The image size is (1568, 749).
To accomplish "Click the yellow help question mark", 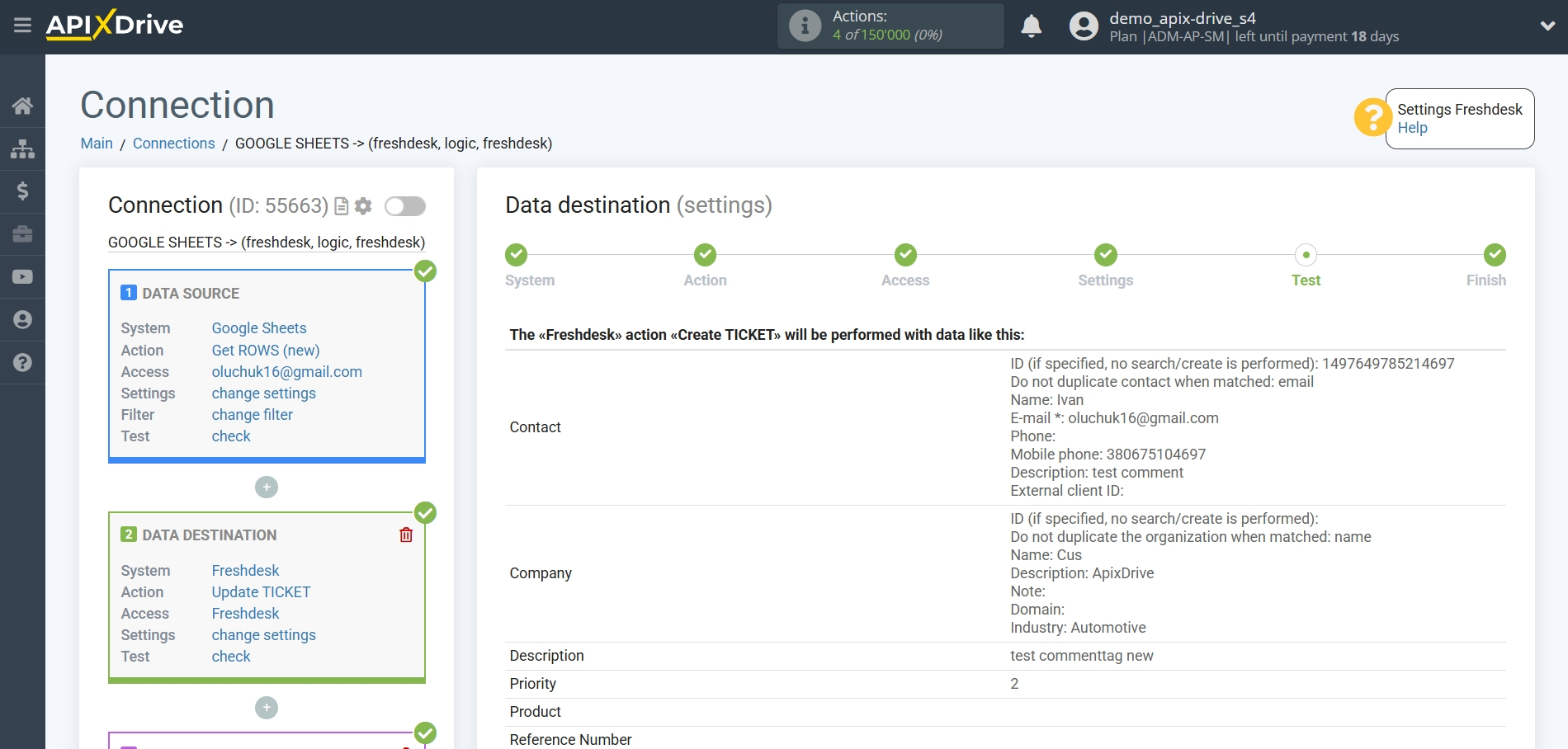I will tap(1372, 118).
